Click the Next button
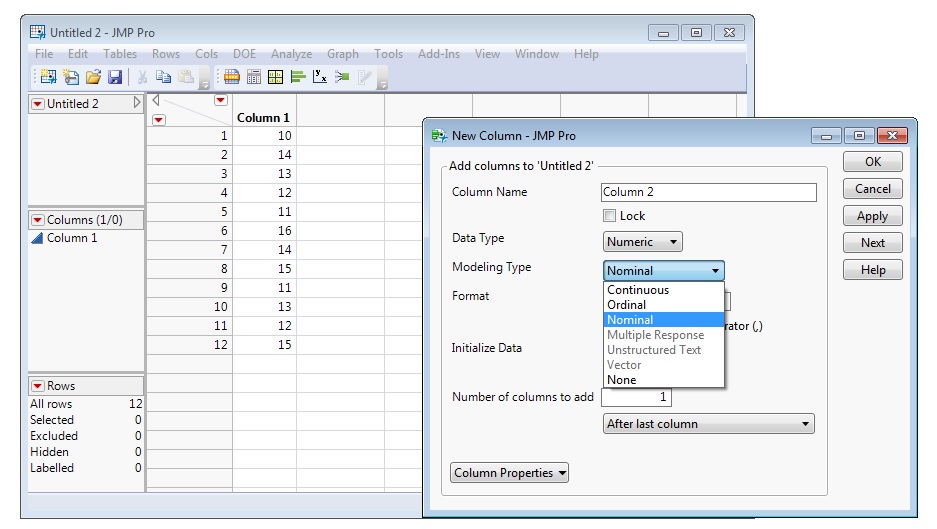The width and height of the screenshot is (937, 529). pos(872,243)
